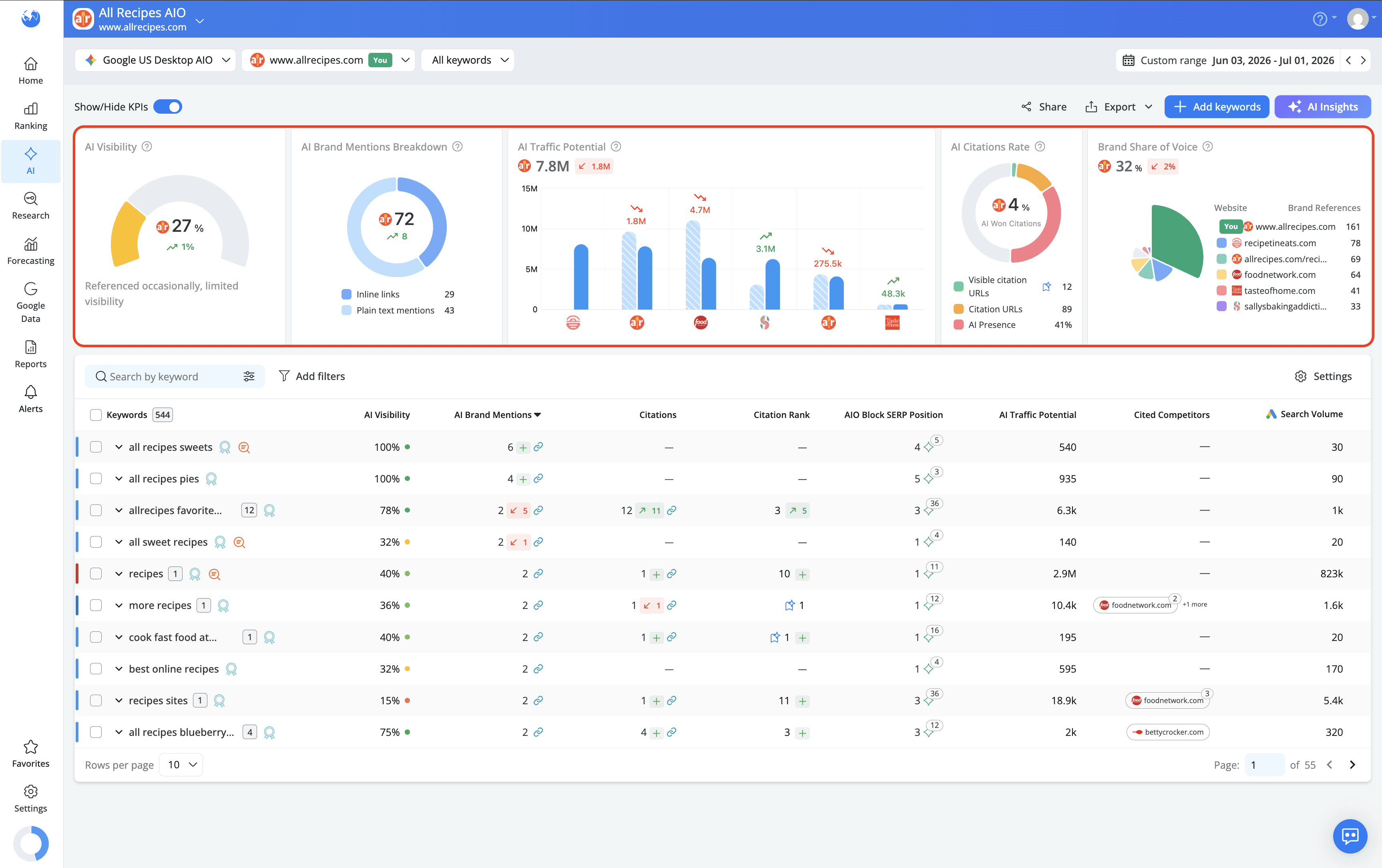Click the AI Presence red legend swatch
Image resolution: width=1382 pixels, height=868 pixels.
(x=958, y=324)
